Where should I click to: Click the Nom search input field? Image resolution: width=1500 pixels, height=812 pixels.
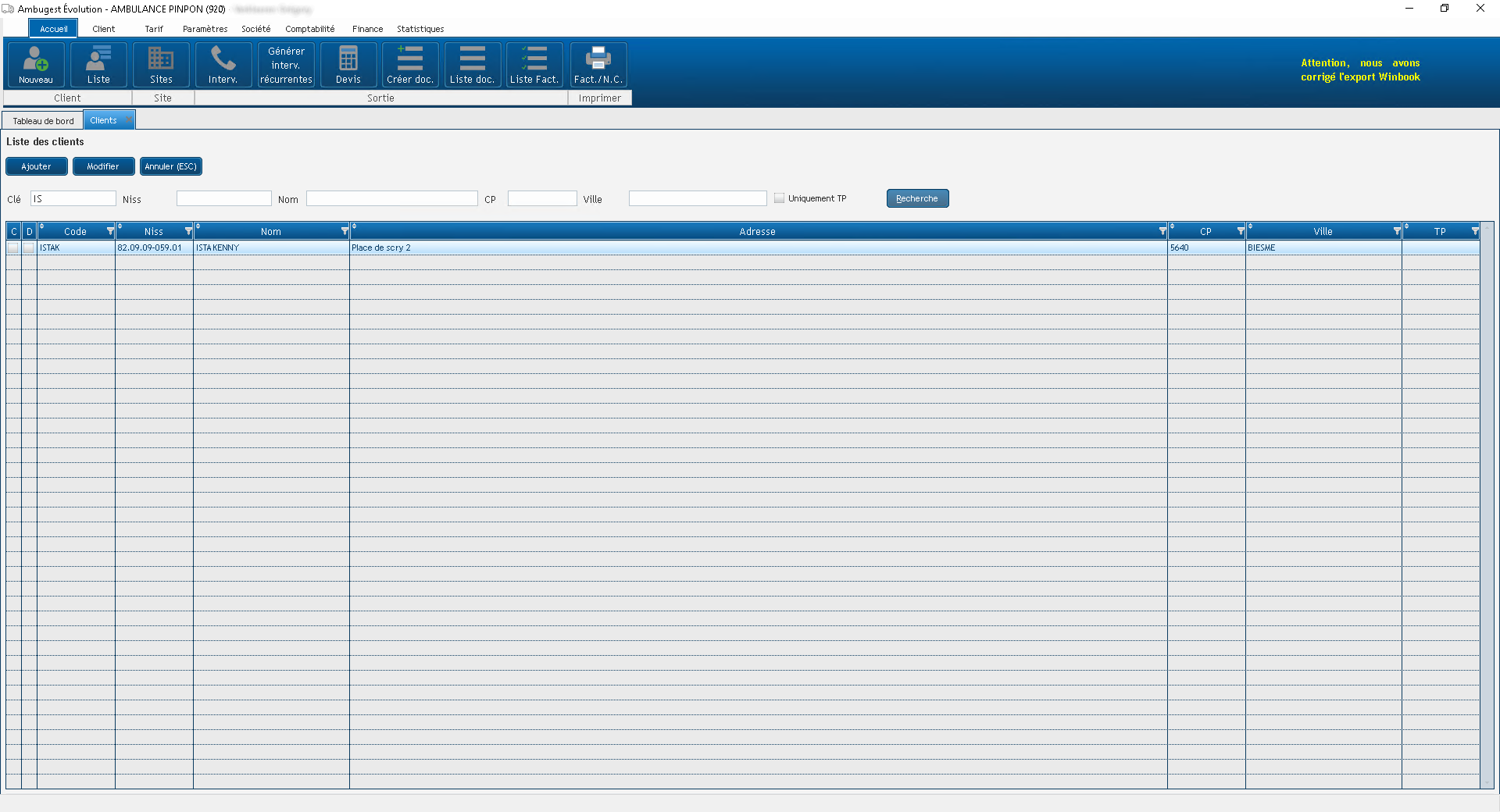click(x=391, y=198)
